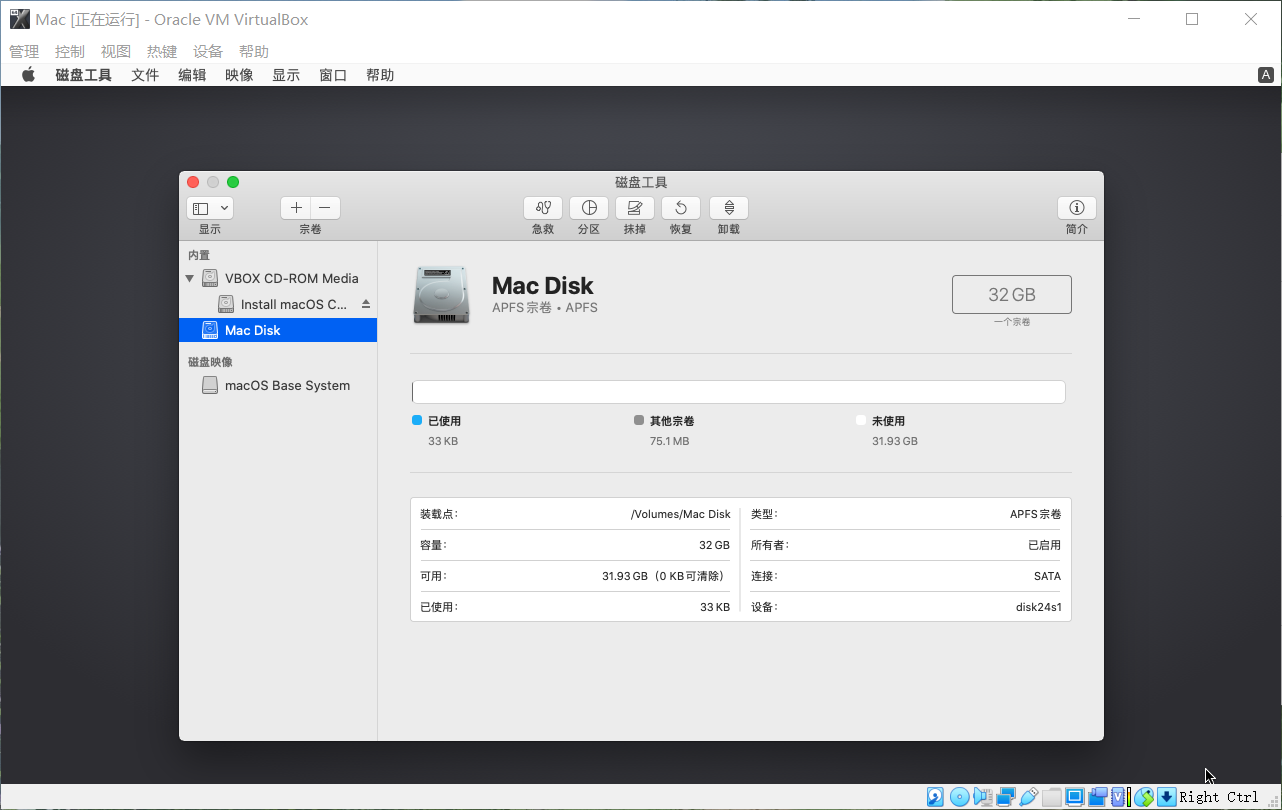This screenshot has width=1282, height=810.
Task: Click the blue 已使用 legend swatch
Action: pyautogui.click(x=417, y=421)
